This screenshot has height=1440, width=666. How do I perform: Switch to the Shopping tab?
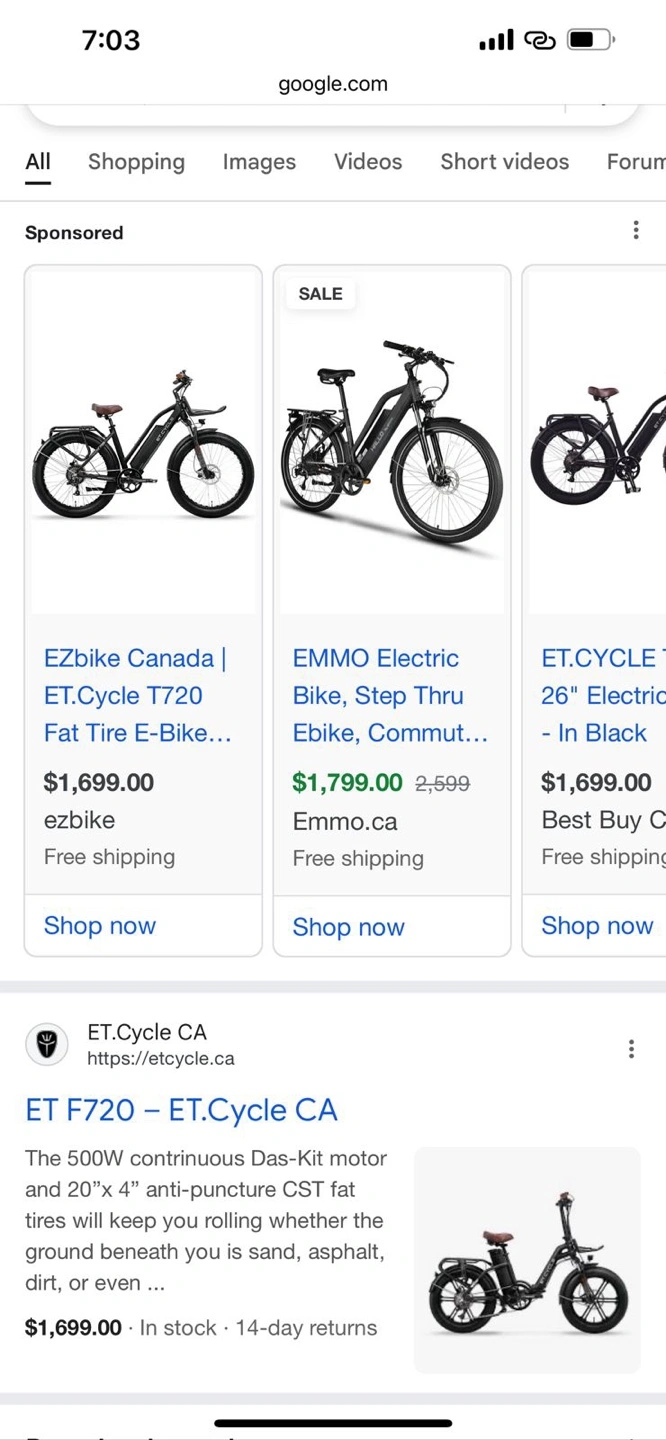136,162
